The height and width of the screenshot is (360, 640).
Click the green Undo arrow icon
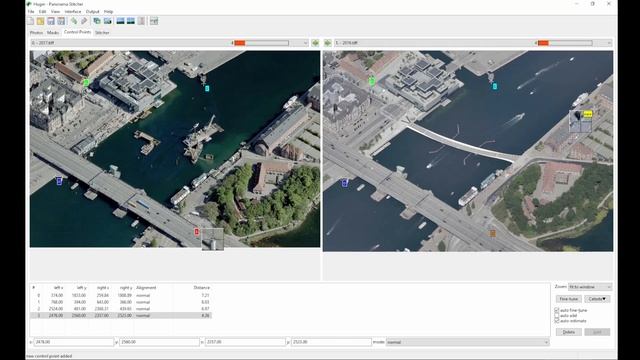pyautogui.click(x=74, y=21)
